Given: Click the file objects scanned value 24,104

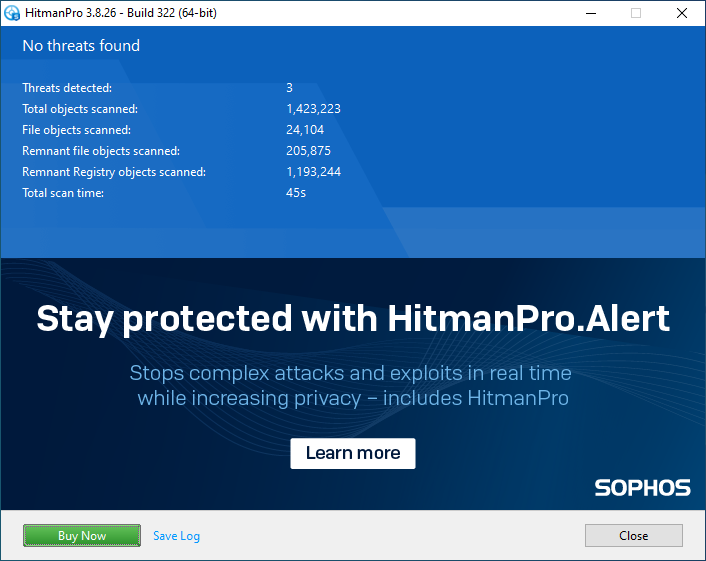Looking at the screenshot, I should (x=306, y=130).
